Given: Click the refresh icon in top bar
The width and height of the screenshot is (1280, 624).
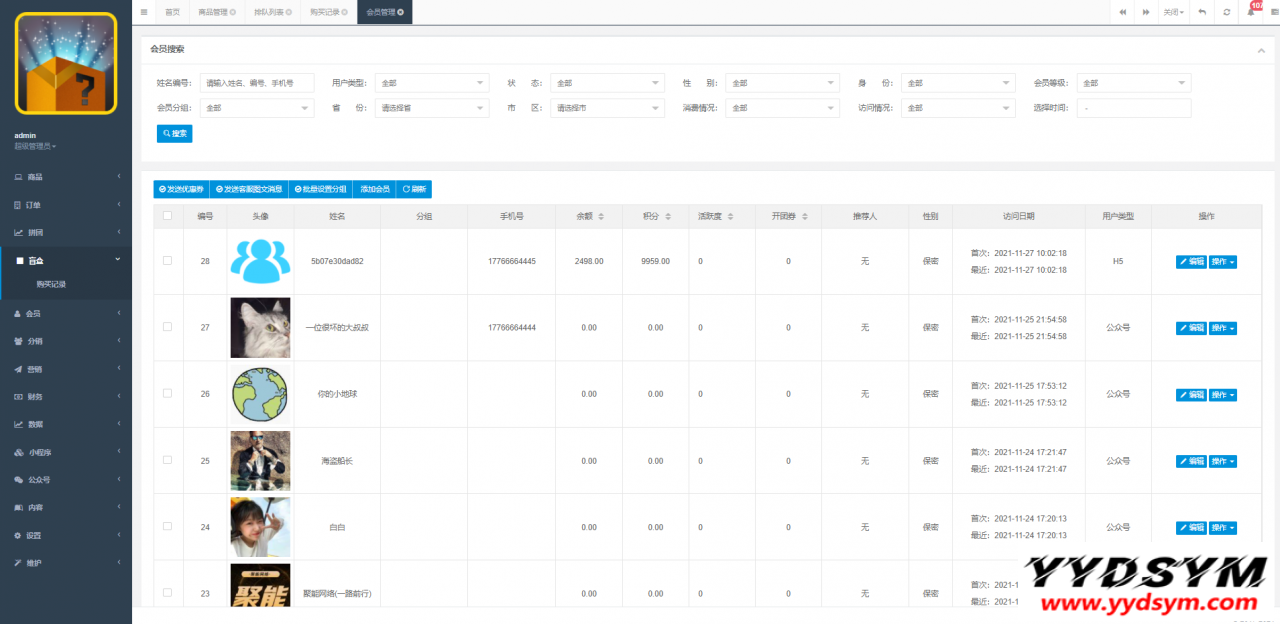Looking at the screenshot, I should (1227, 12).
